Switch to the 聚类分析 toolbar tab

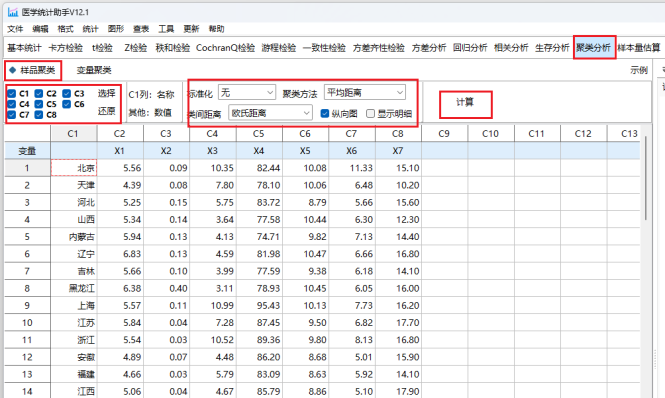(x=593, y=48)
